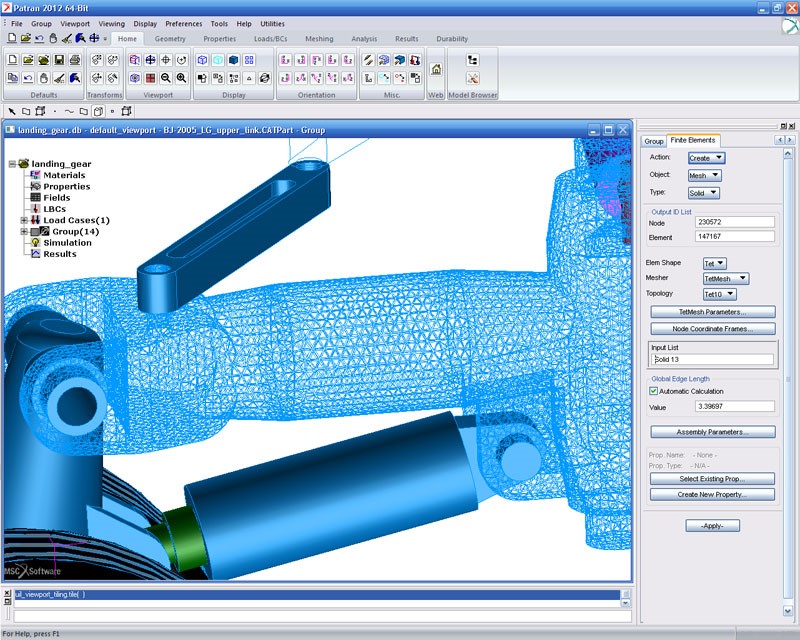Click the house icon in Web group
Screen dimensions: 800x640
[436, 69]
